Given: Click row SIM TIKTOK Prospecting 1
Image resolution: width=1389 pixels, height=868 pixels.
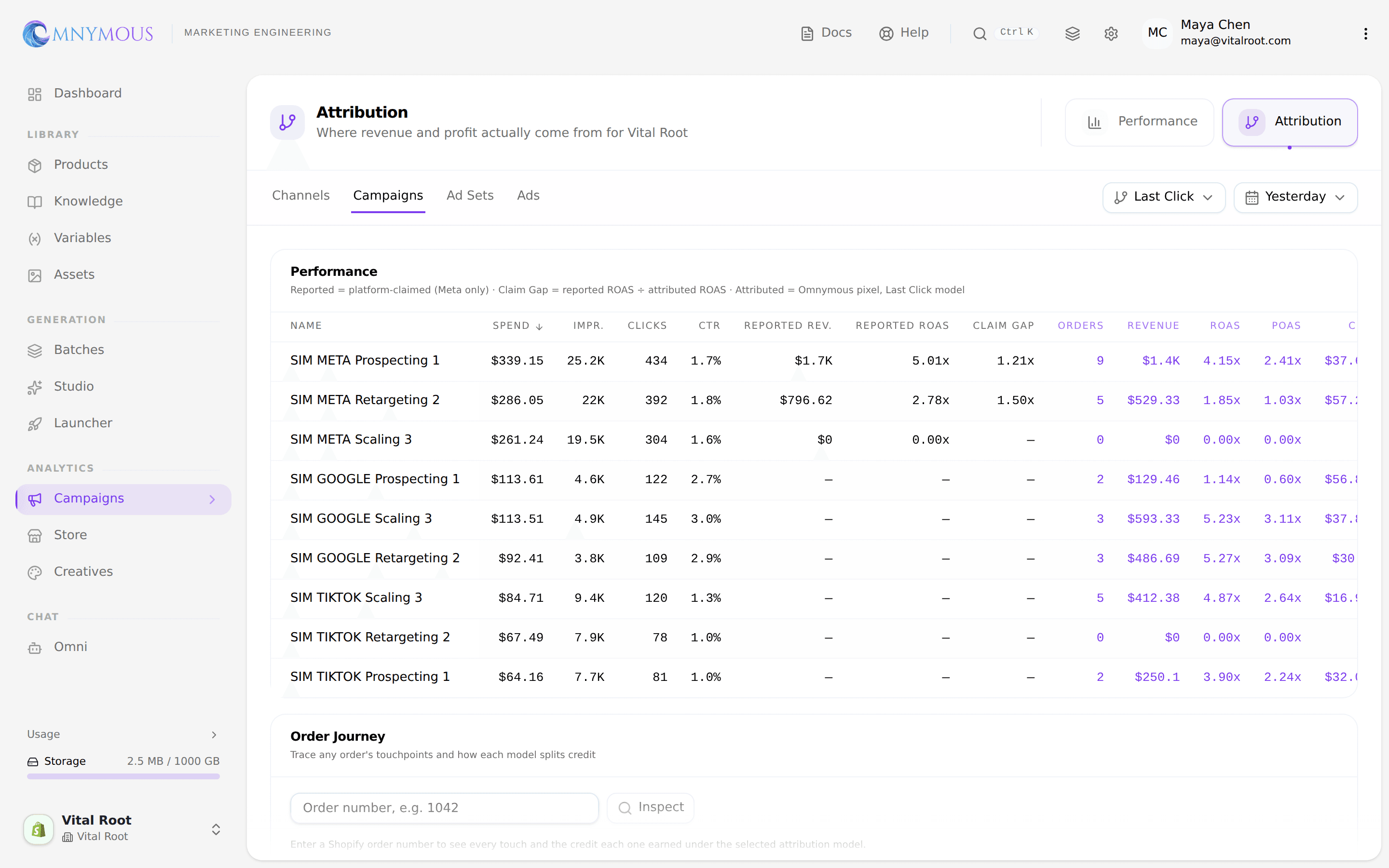Looking at the screenshot, I should click(x=813, y=678).
